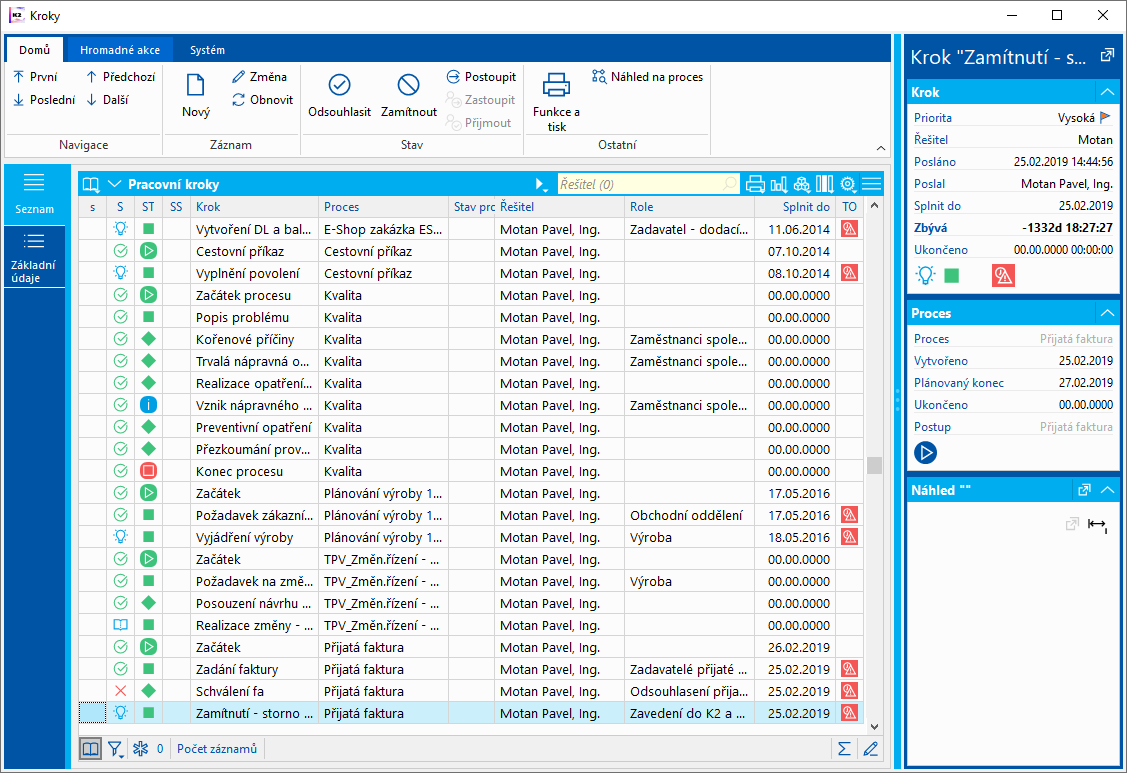The height and width of the screenshot is (773, 1127).
Task: Switch to Hromadné akce ribbon tab
Action: click(119, 50)
